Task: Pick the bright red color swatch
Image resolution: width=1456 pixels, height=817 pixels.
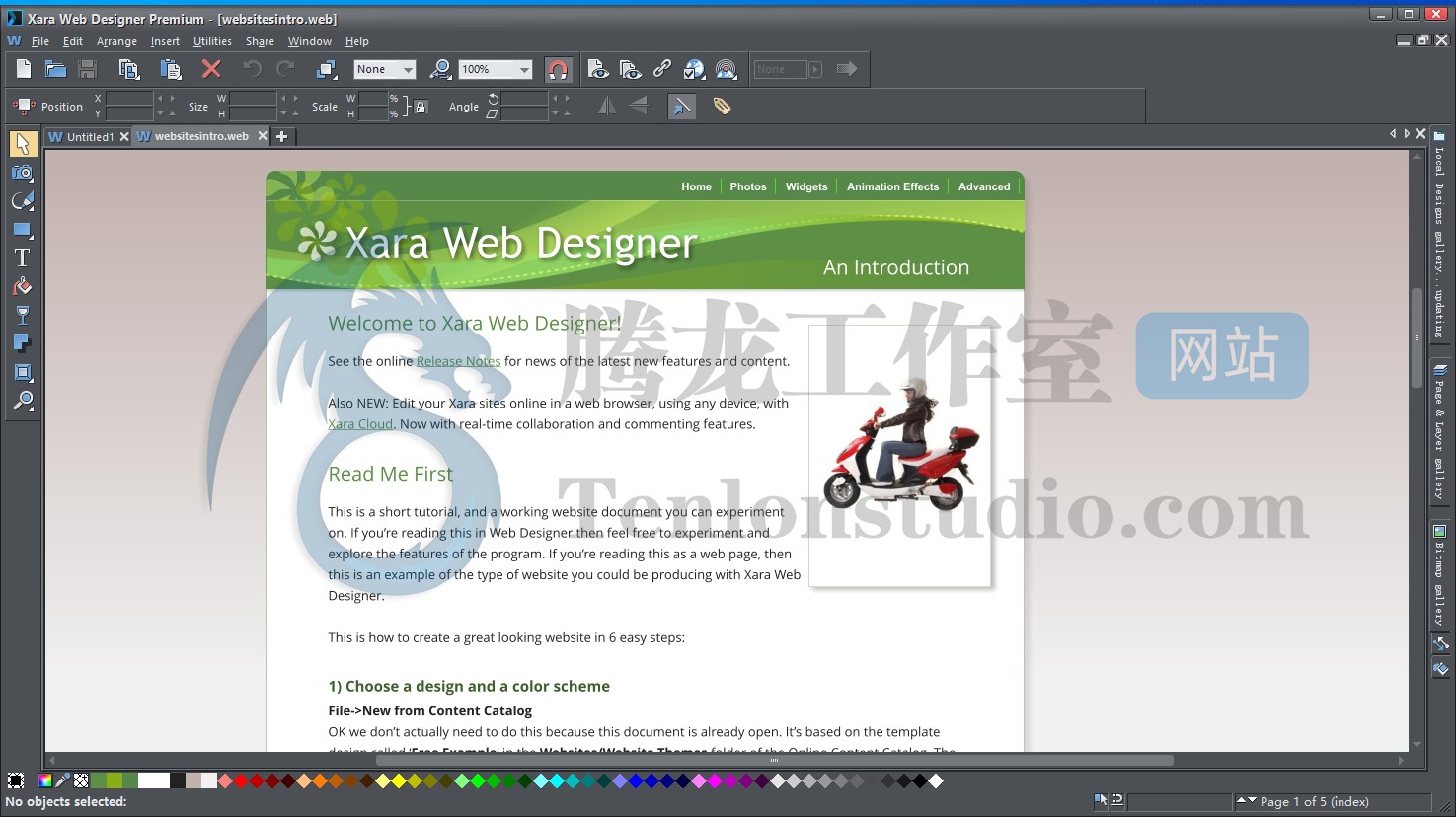Action: 241,780
